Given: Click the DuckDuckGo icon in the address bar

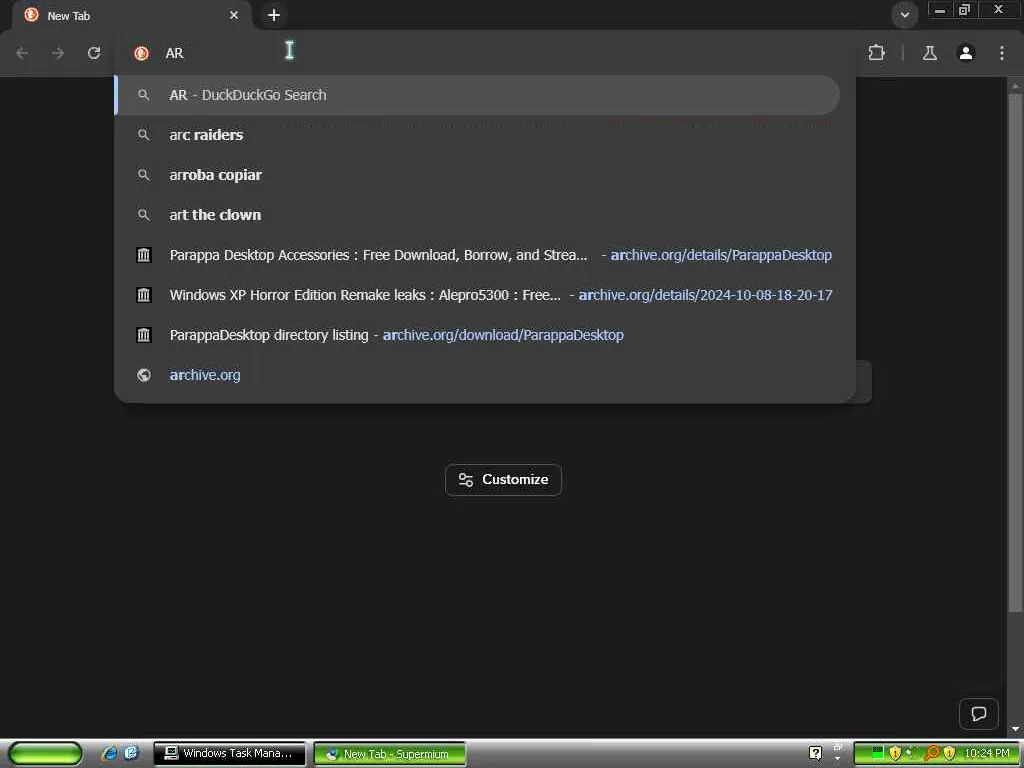Looking at the screenshot, I should tap(141, 54).
